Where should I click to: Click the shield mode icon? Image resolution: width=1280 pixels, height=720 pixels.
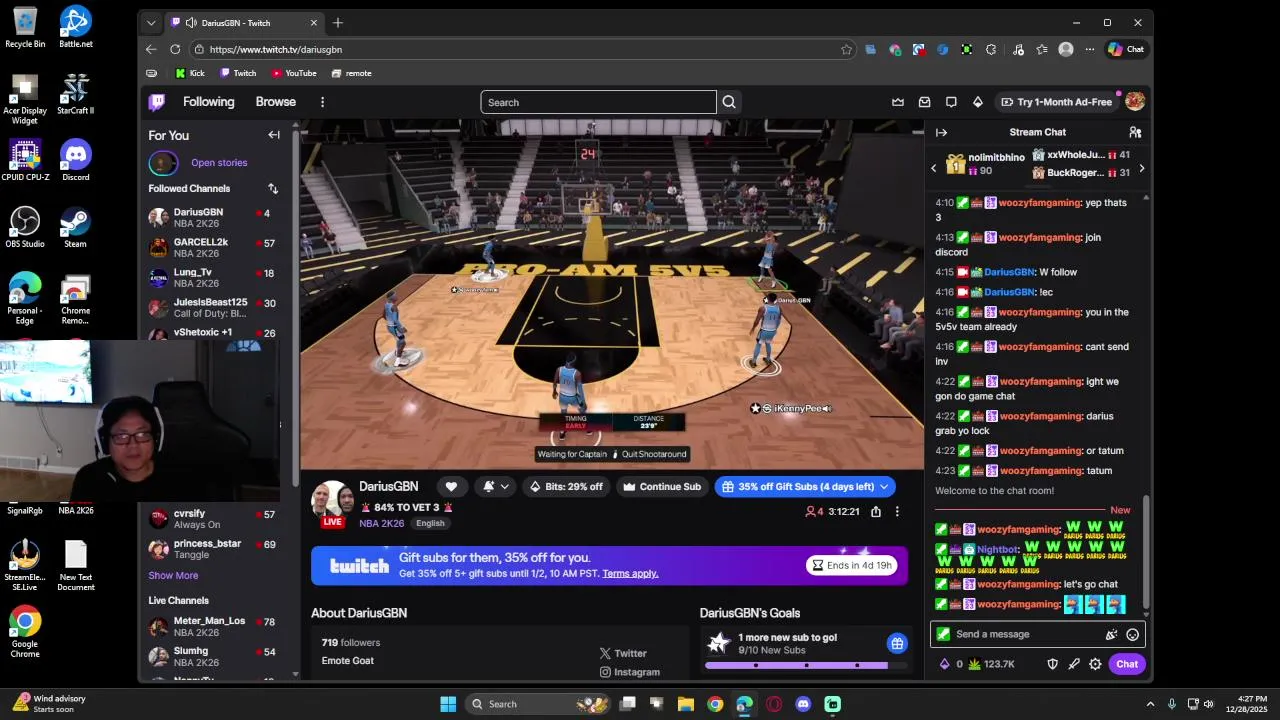coord(1052,664)
